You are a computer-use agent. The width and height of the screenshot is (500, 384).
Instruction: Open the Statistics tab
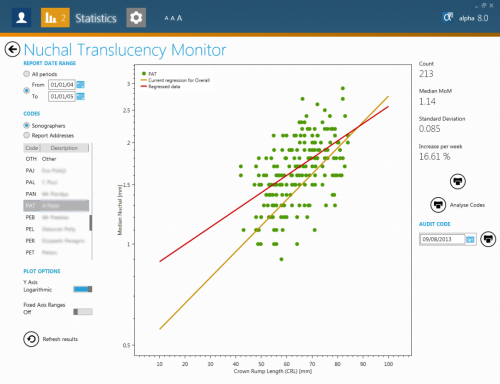click(96, 18)
